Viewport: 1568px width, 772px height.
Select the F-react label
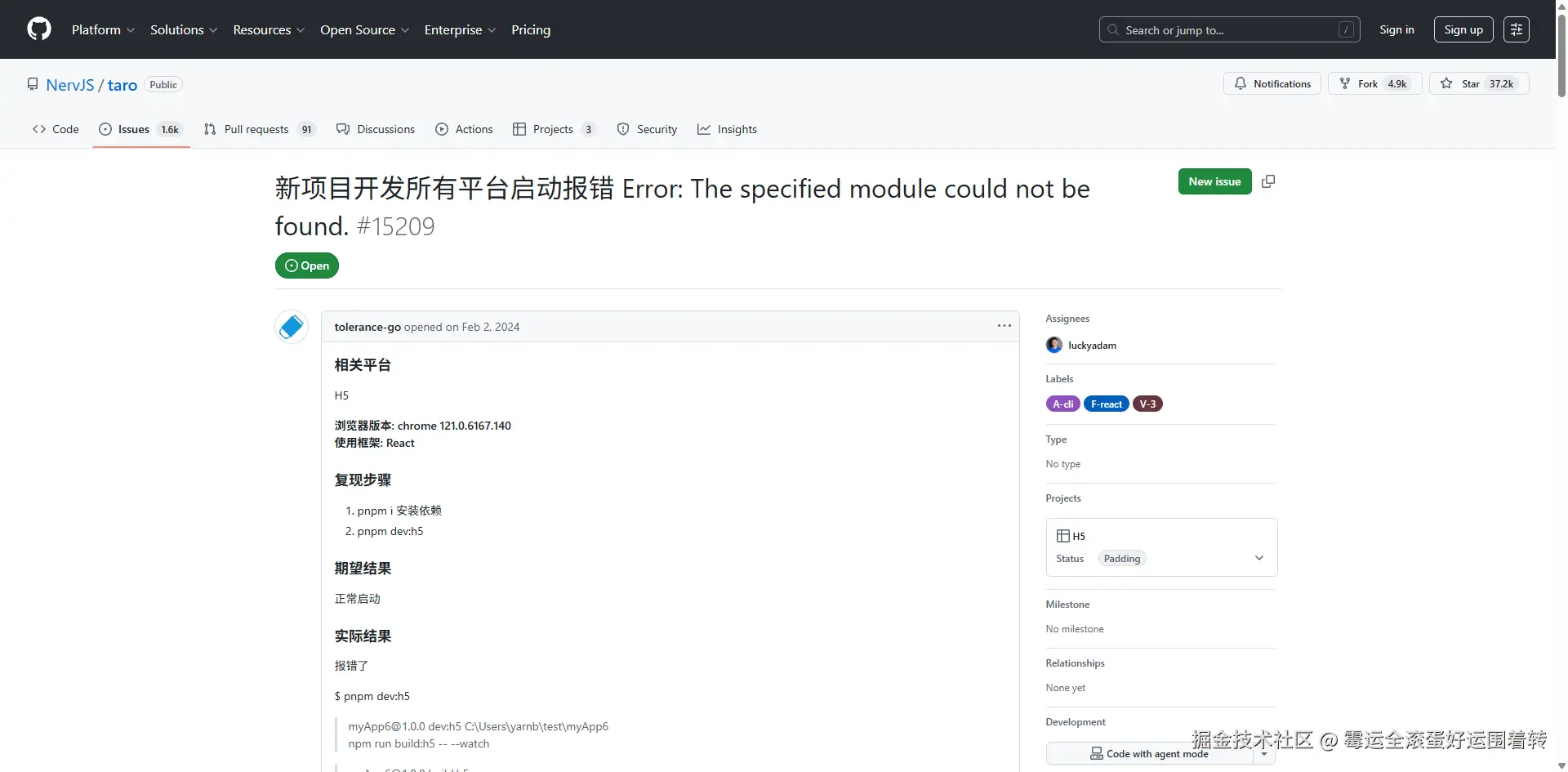click(1107, 404)
